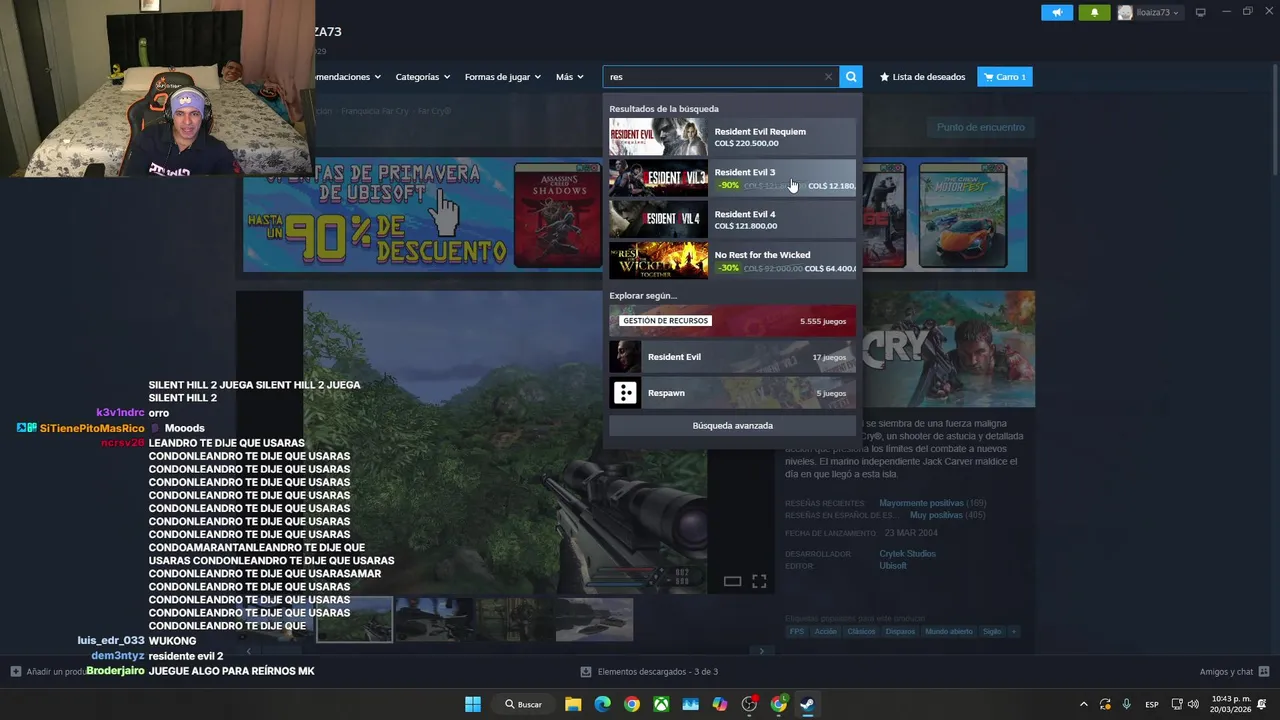Image resolution: width=1280 pixels, height=720 pixels.
Task: Click the Mundo abierto tag
Action: click(x=949, y=632)
